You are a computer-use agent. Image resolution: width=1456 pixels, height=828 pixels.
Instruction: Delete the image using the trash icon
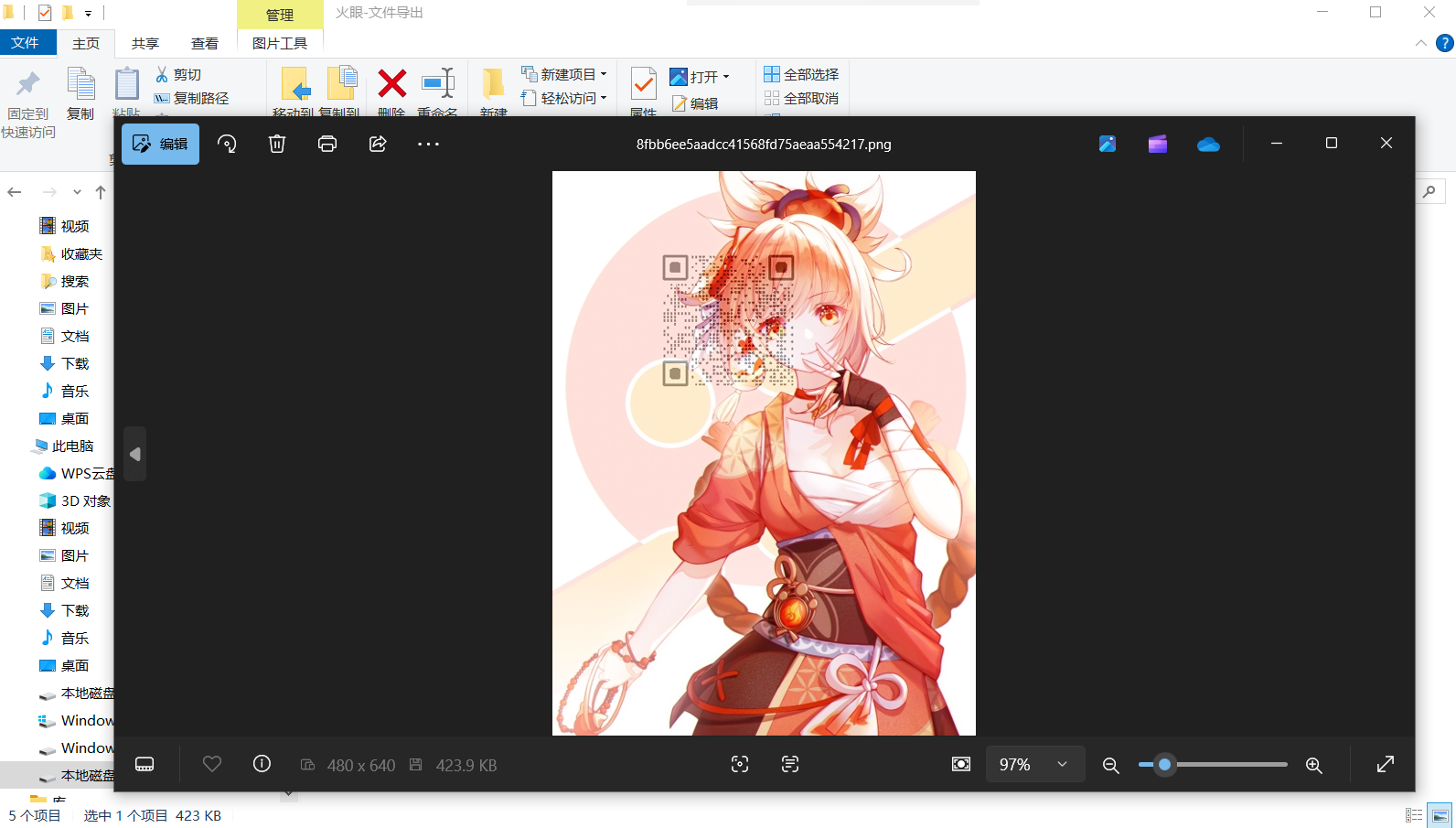coord(277,144)
